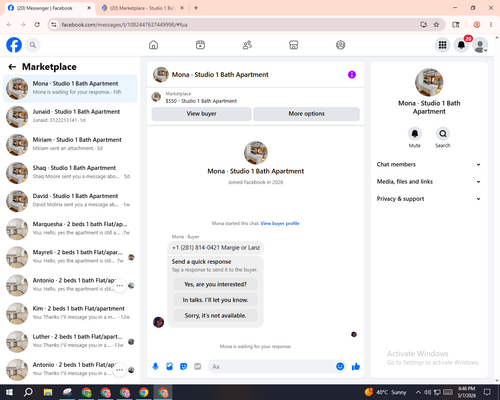Screen dimensions: 500x400
Task: Send quick reply 'In talks. I'll let you know.'
Action: coord(215,300)
